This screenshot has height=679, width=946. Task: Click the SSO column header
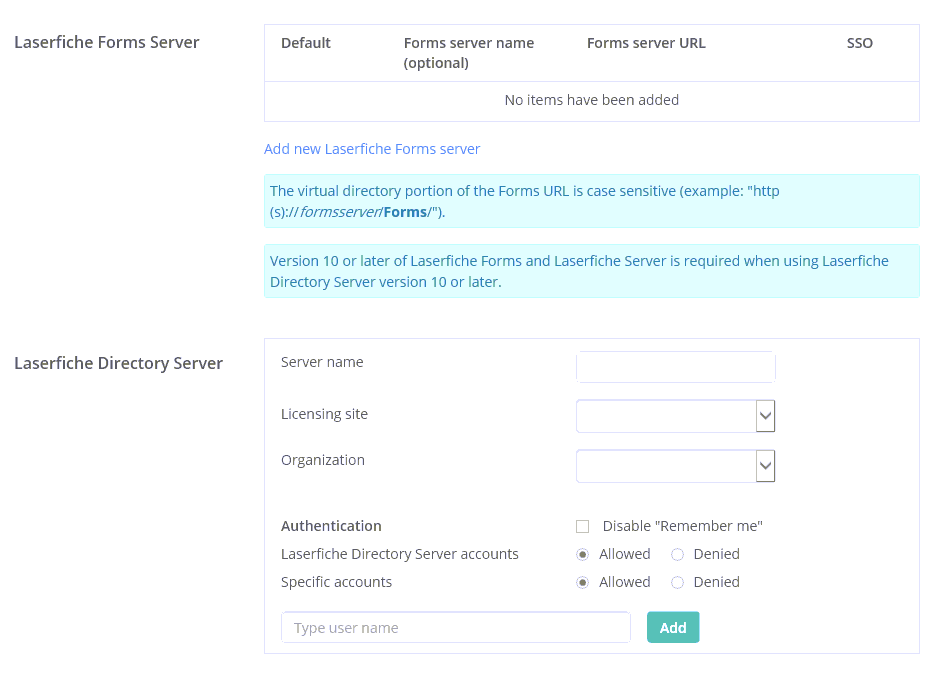(x=859, y=43)
